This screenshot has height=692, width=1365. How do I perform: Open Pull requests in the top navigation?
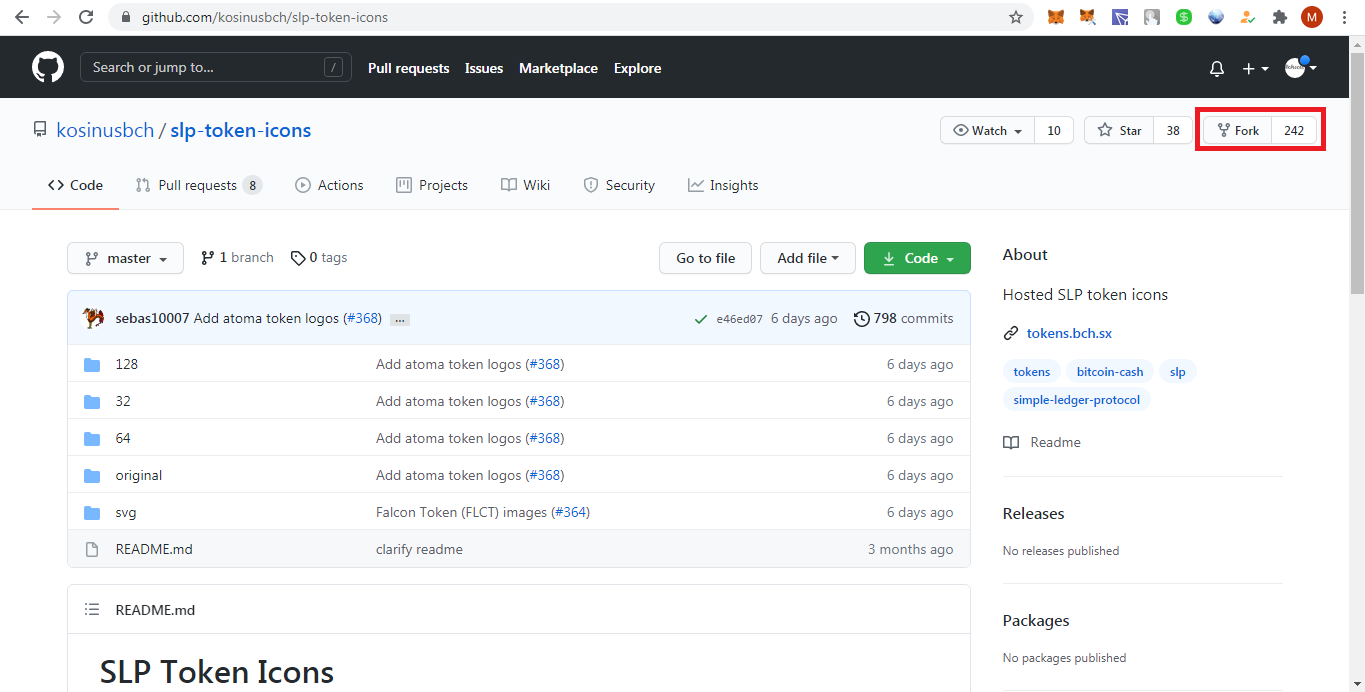coord(408,68)
